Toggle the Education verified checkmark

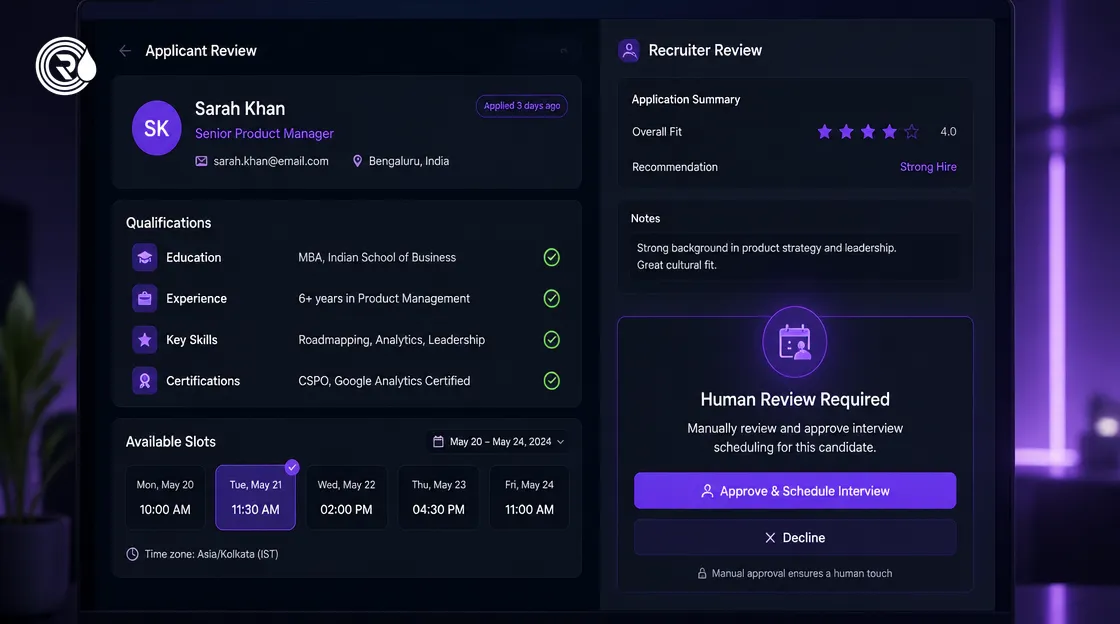pos(551,257)
